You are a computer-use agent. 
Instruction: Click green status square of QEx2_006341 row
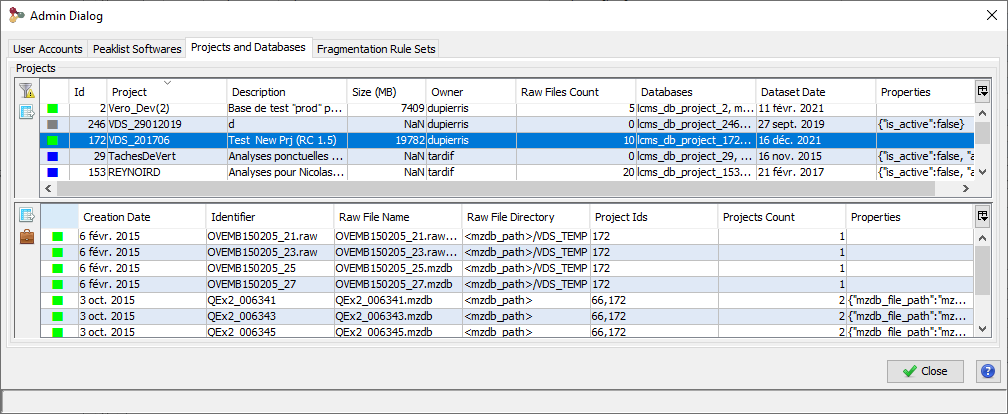[58, 300]
